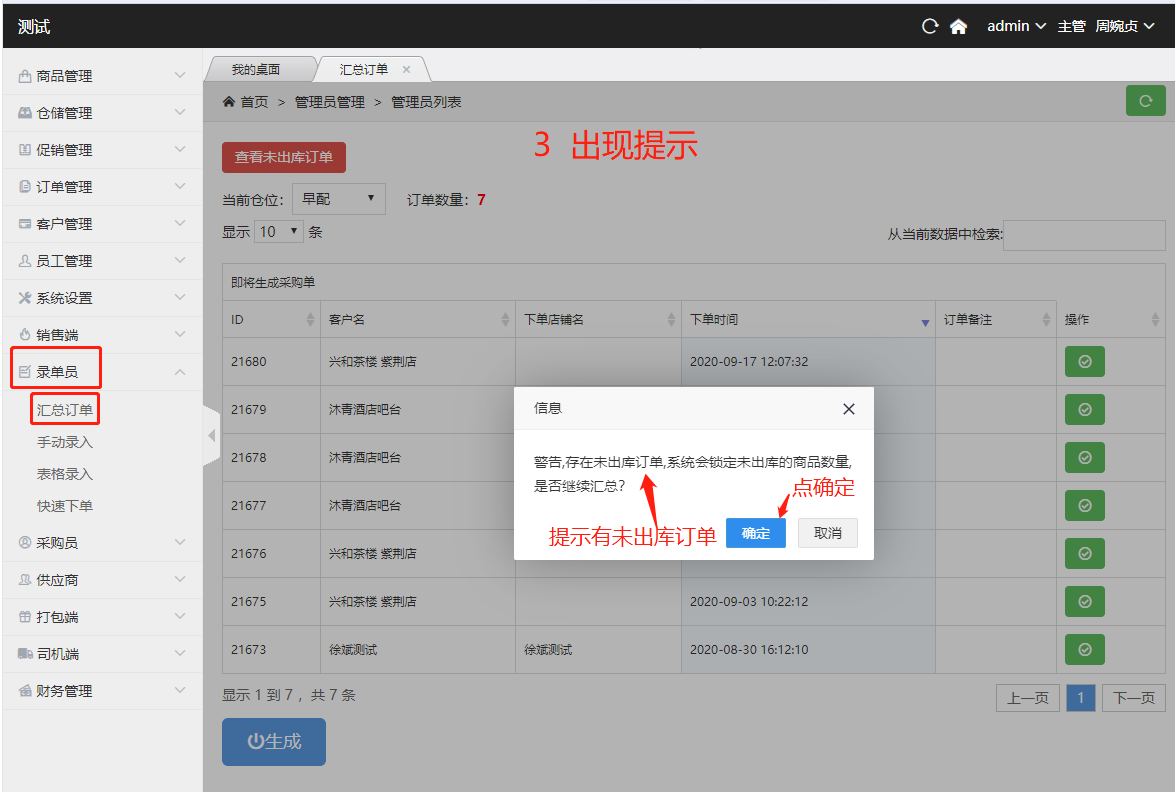Collapse the left sidebar using the arrow handle
The image size is (1175, 792).
(211, 436)
